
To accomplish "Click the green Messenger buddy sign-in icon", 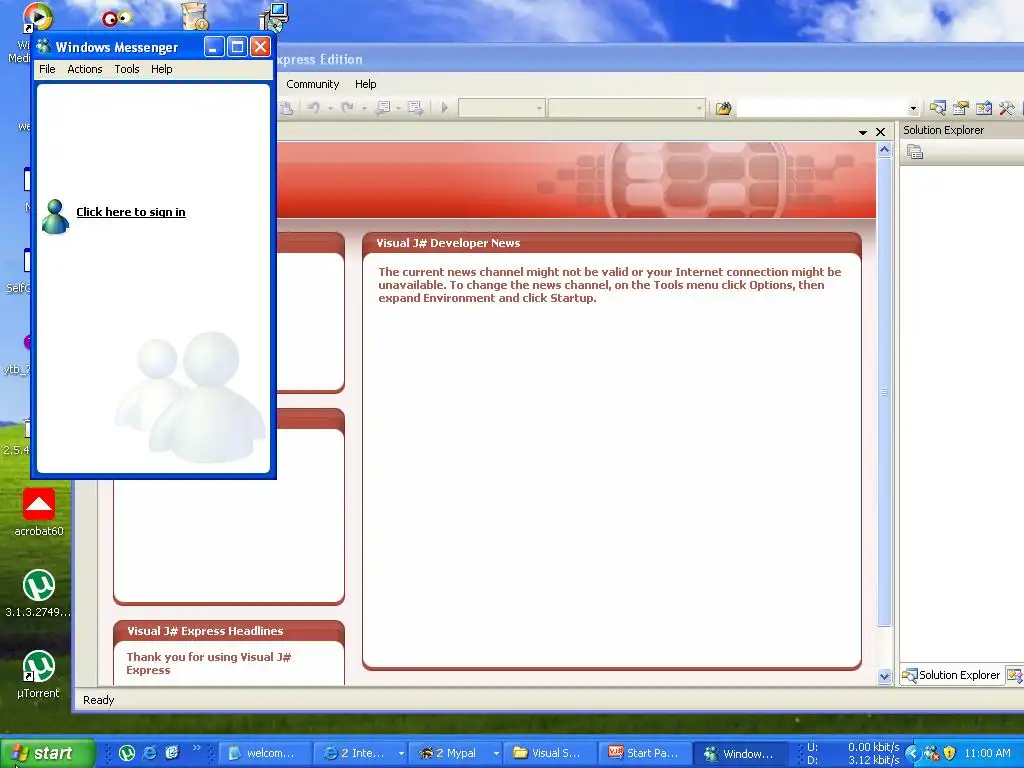I will (55, 216).
